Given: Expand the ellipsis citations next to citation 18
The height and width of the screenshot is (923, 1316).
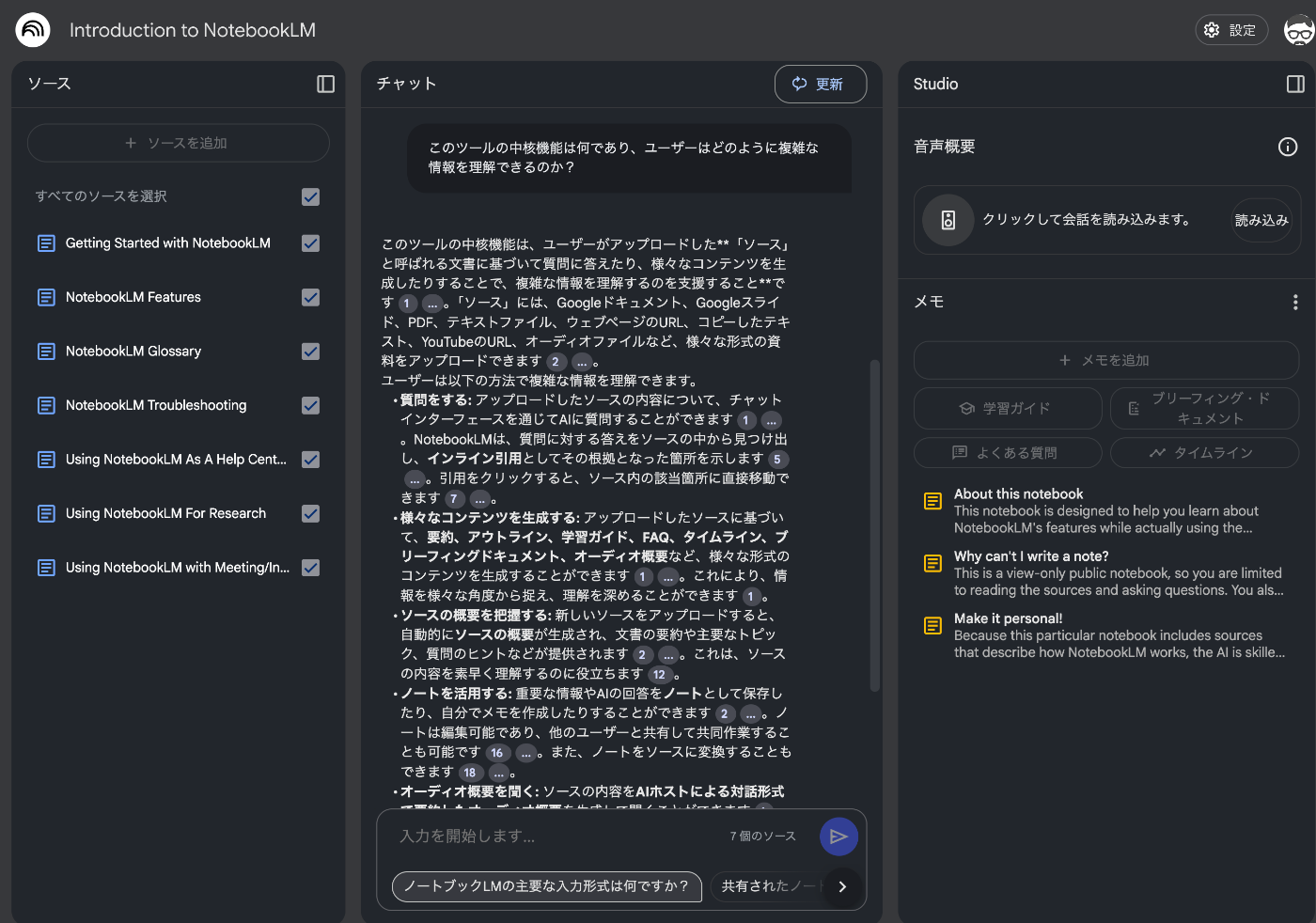Looking at the screenshot, I should click(x=499, y=773).
